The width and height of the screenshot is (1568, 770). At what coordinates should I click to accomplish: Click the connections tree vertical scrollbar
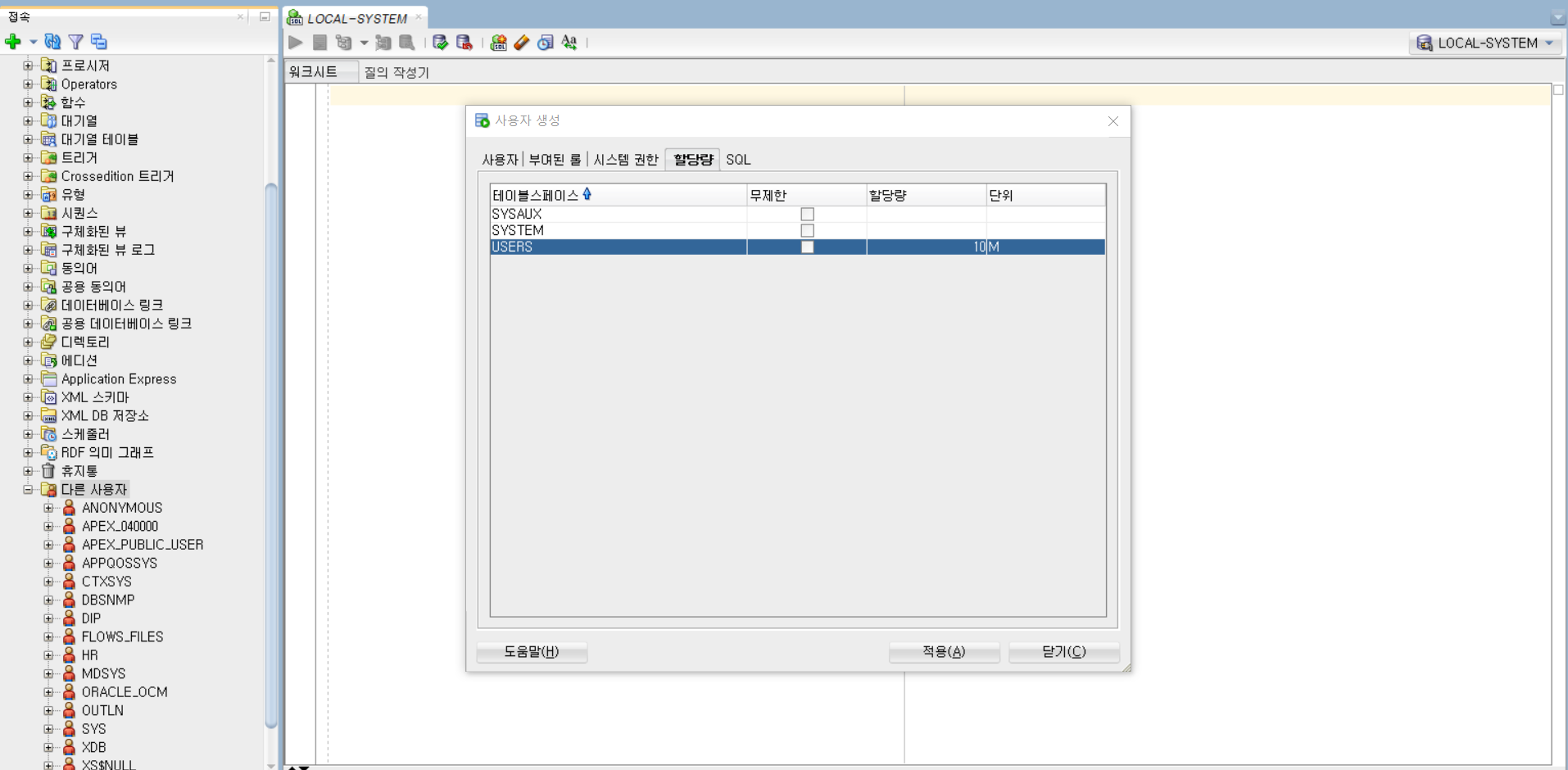coord(271,455)
